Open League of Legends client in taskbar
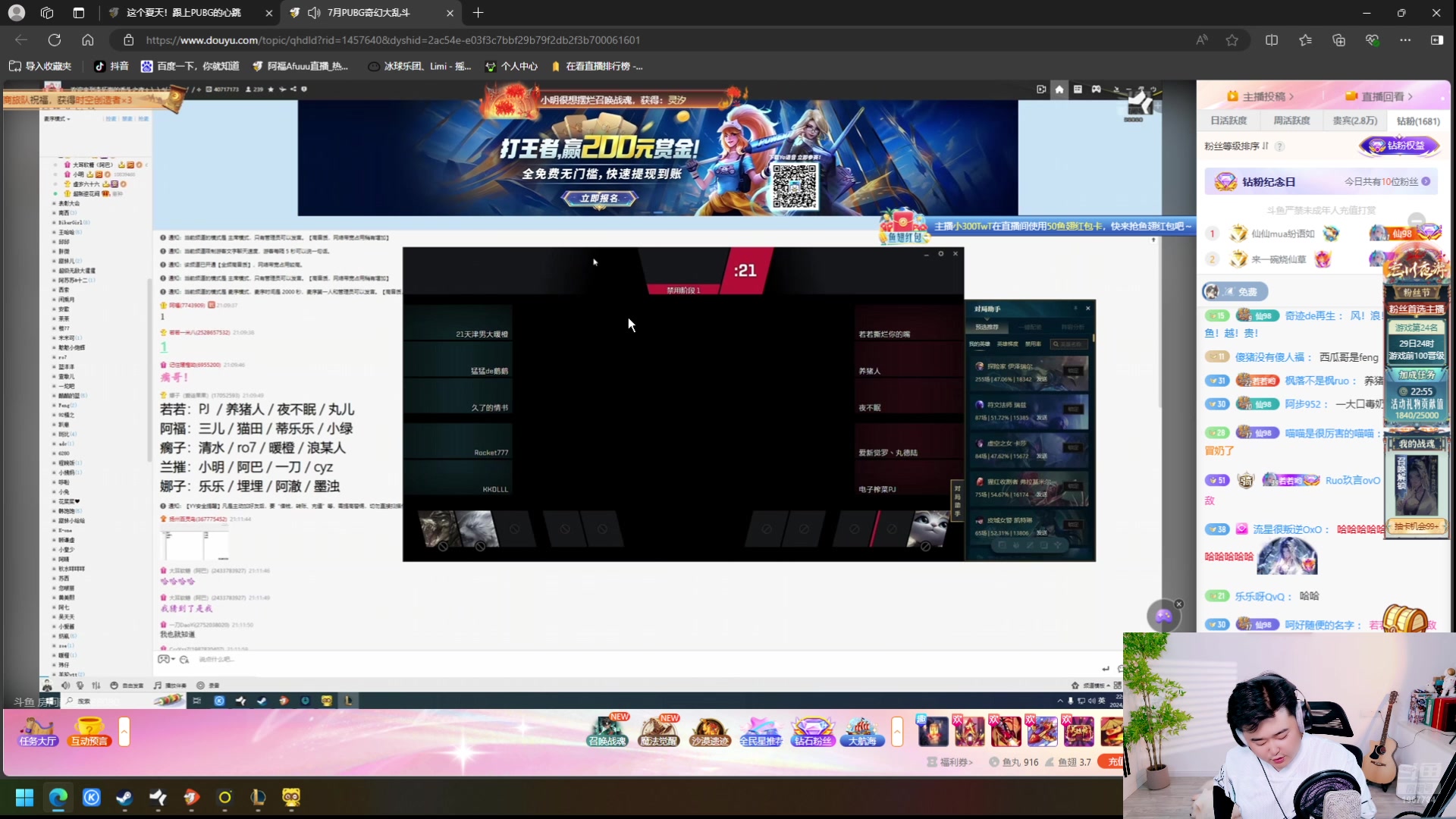The image size is (1456, 819). (258, 797)
